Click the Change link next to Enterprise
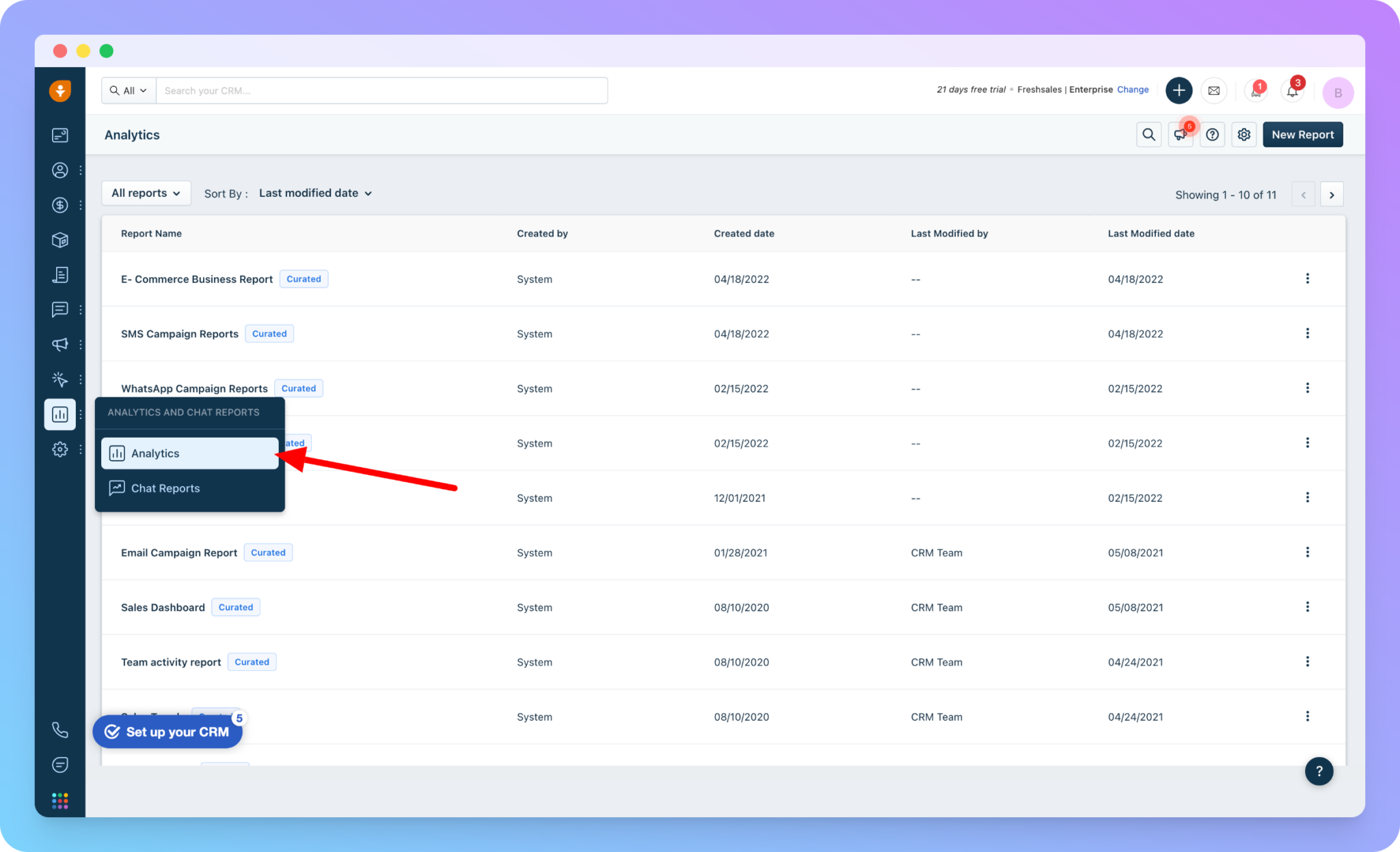 (x=1133, y=90)
